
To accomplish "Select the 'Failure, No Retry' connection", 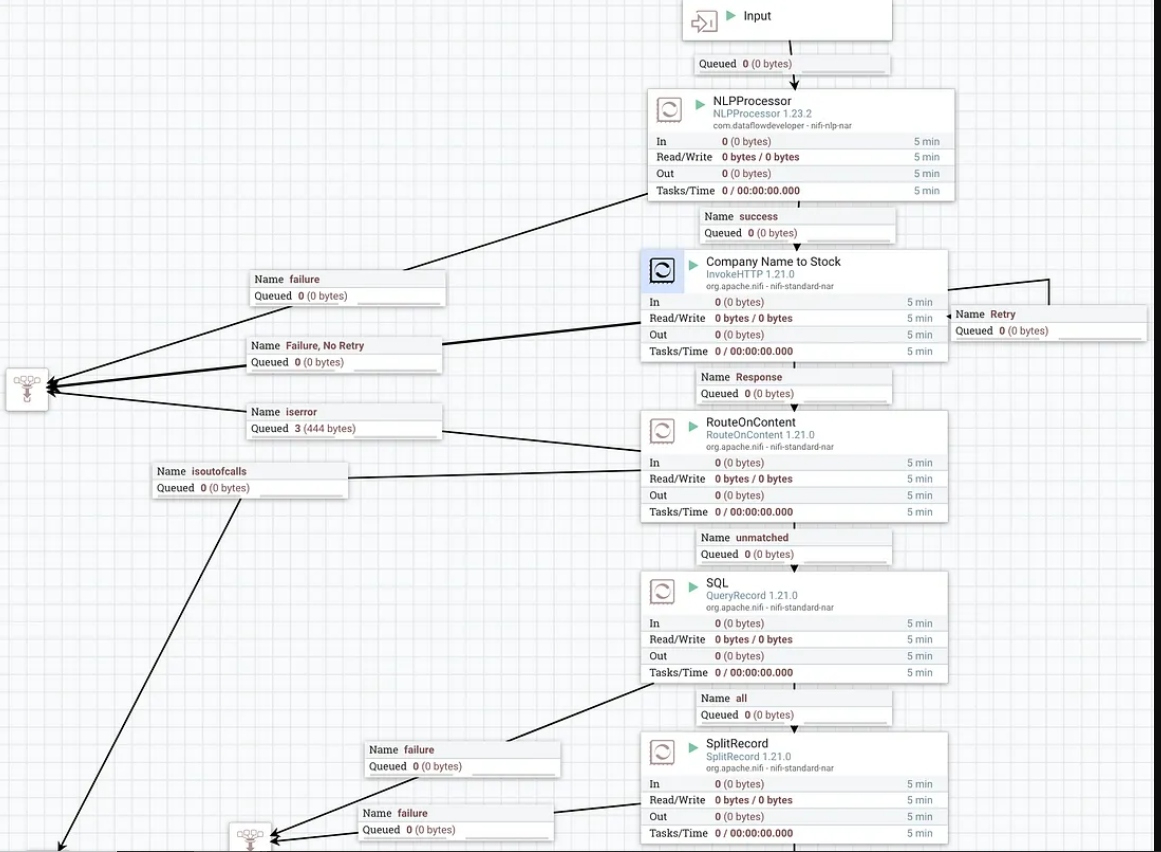I will click(x=344, y=355).
